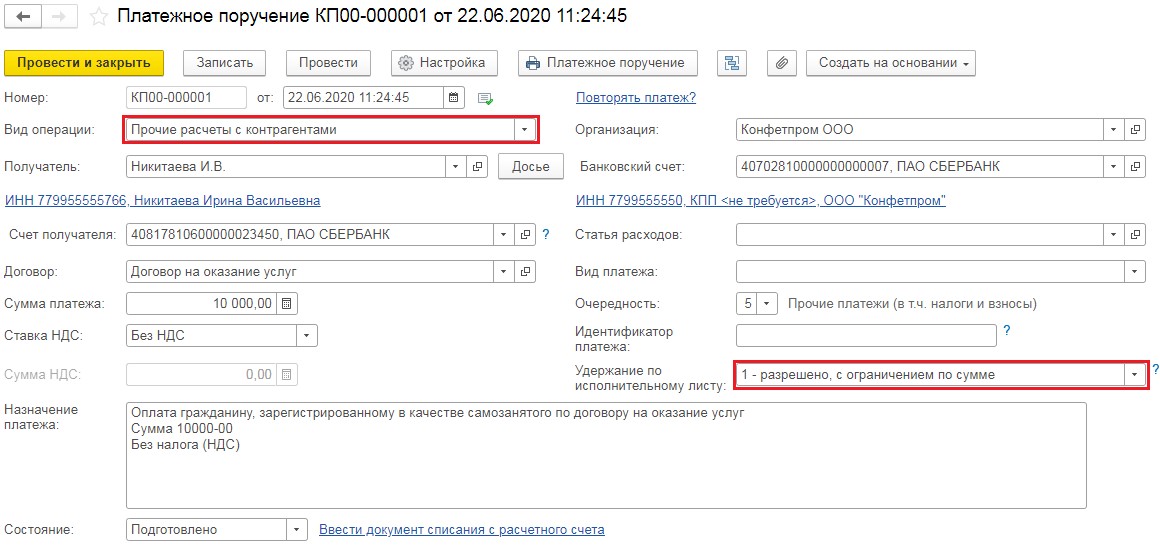Click help question mark near Счет получателя
The height and width of the screenshot is (545, 1160).
point(546,234)
